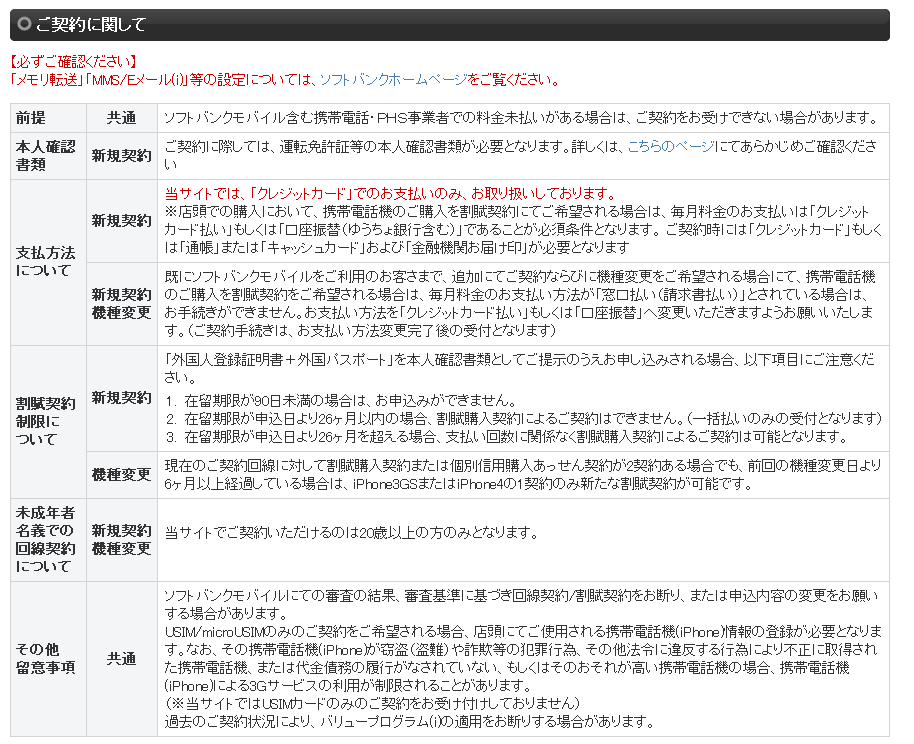This screenshot has height=744, width=914.
Task: Click the 共通 cell in その他留意事項 row
Action: point(122,659)
